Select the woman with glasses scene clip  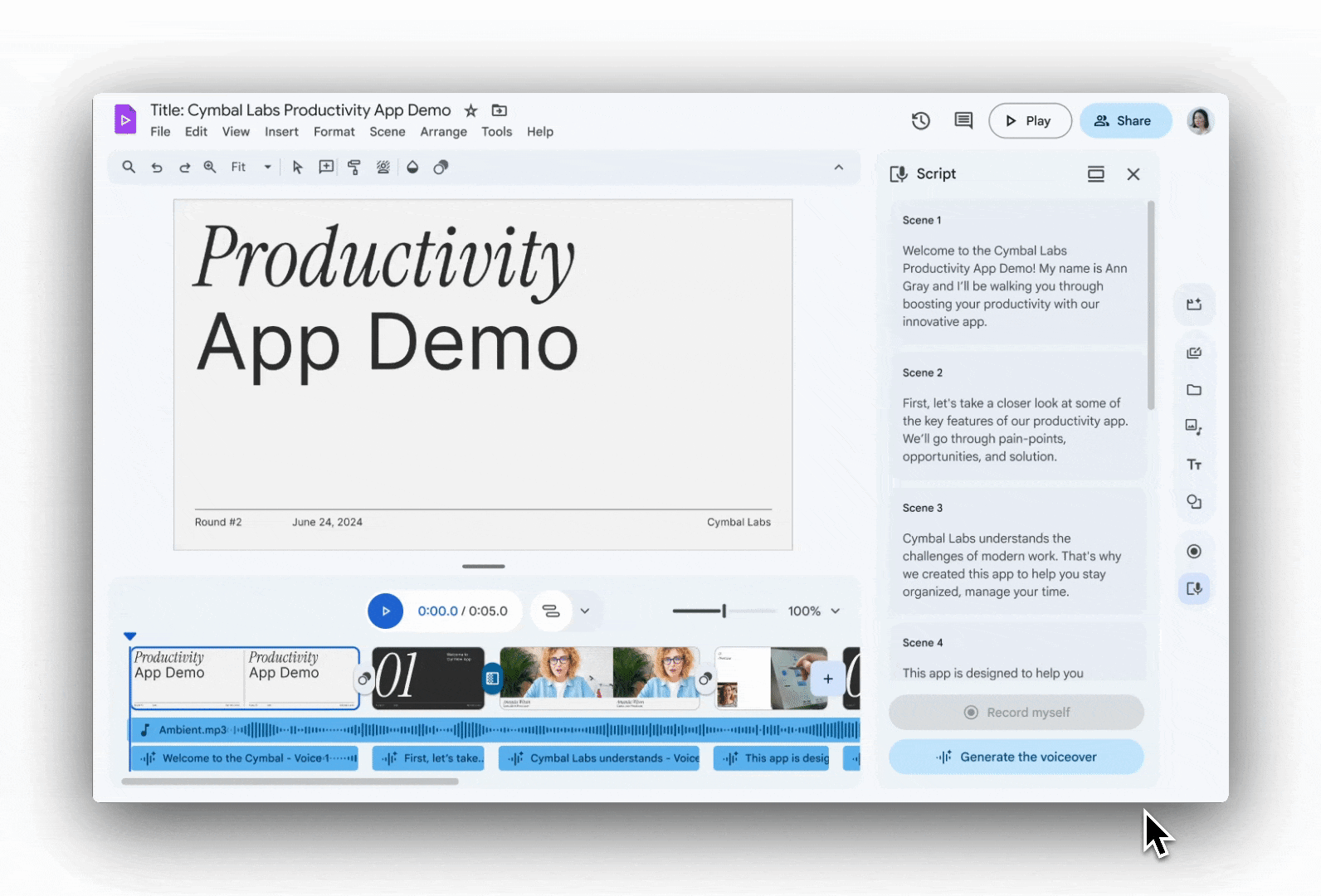click(x=599, y=678)
